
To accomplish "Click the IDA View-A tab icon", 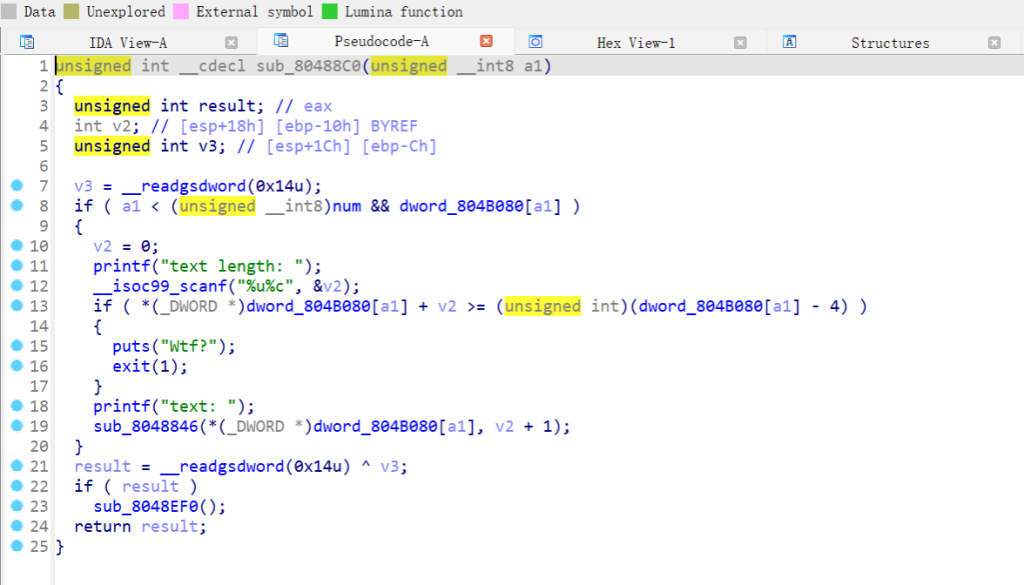I will click(27, 42).
